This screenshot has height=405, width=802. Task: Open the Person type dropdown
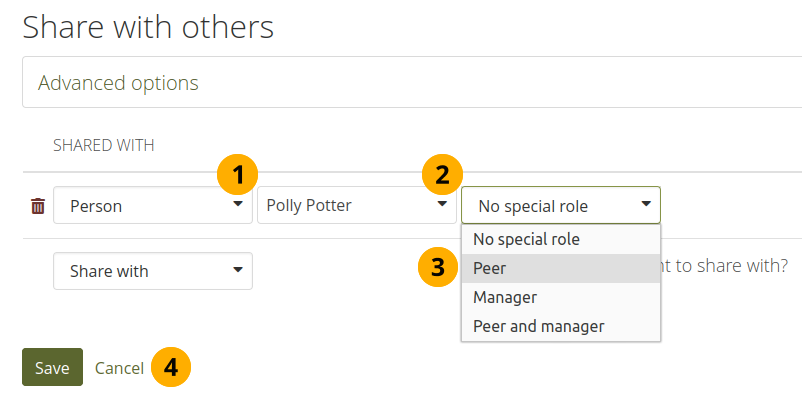coord(152,206)
